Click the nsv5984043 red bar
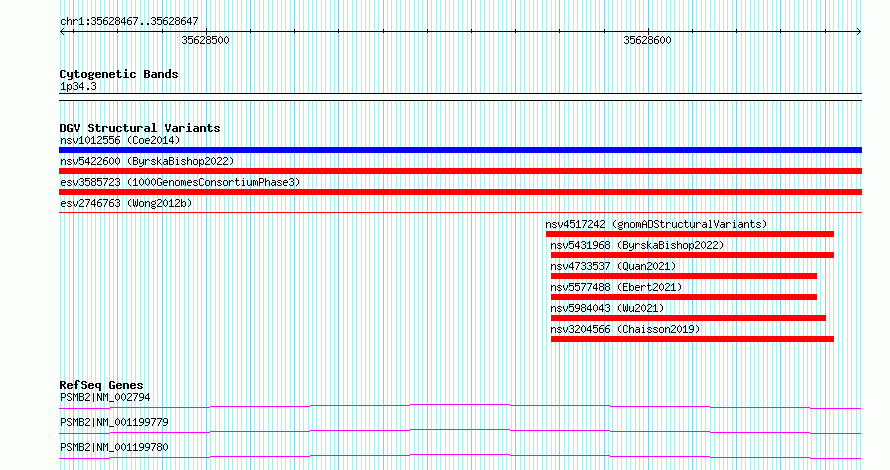 click(688, 318)
